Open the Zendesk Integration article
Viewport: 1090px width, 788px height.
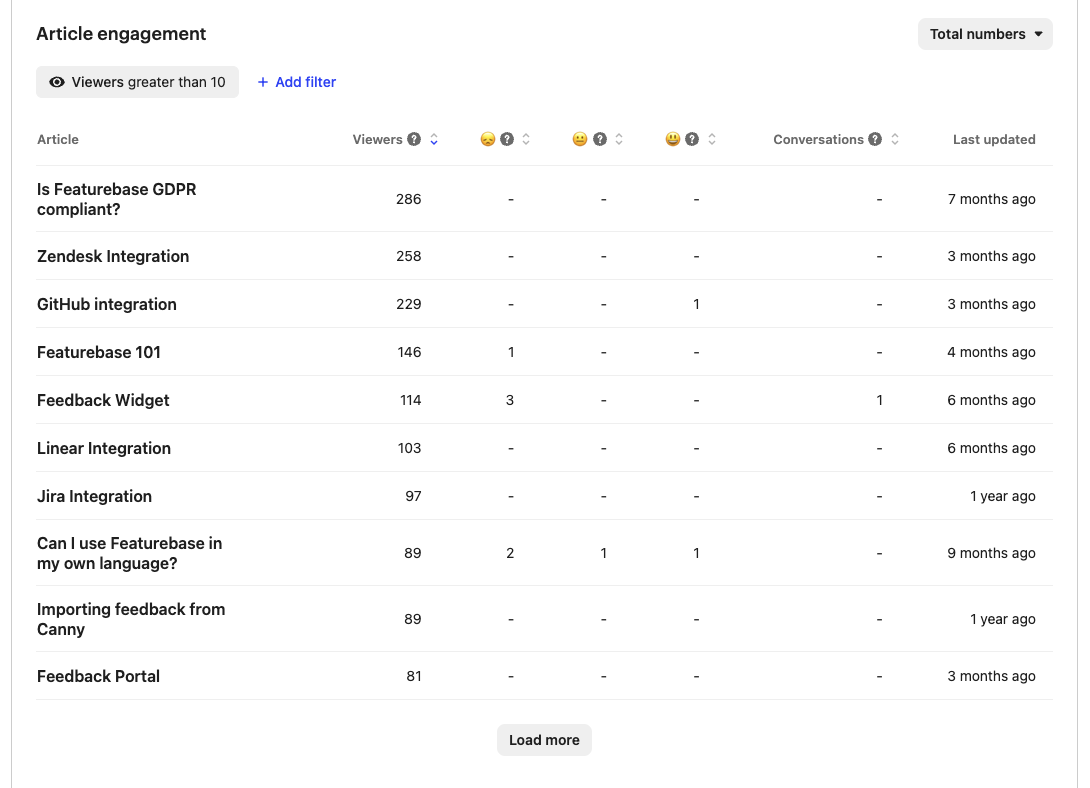pyautogui.click(x=113, y=256)
